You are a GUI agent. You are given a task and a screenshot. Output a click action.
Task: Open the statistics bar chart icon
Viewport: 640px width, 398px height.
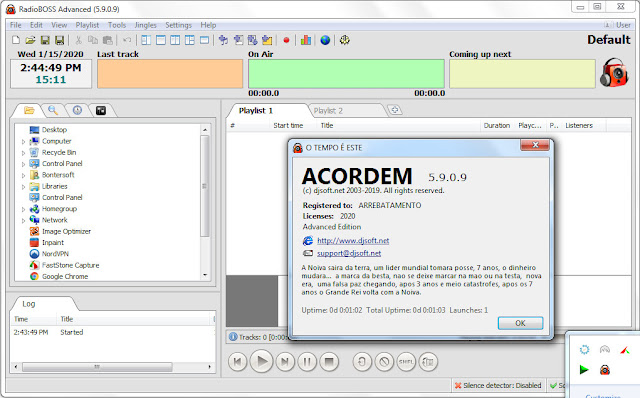point(306,40)
